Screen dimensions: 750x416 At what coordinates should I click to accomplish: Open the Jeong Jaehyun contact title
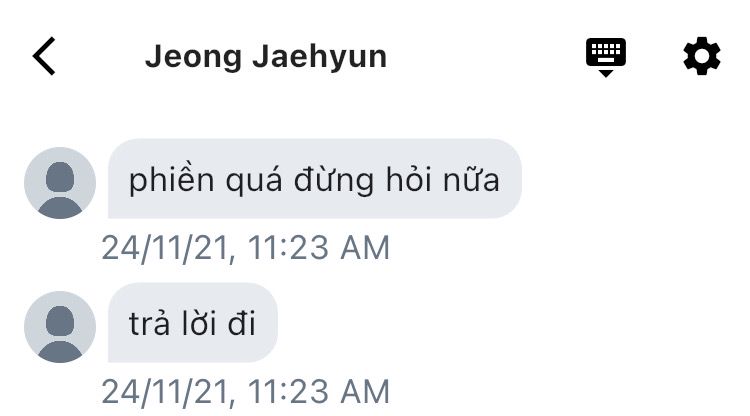point(266,56)
